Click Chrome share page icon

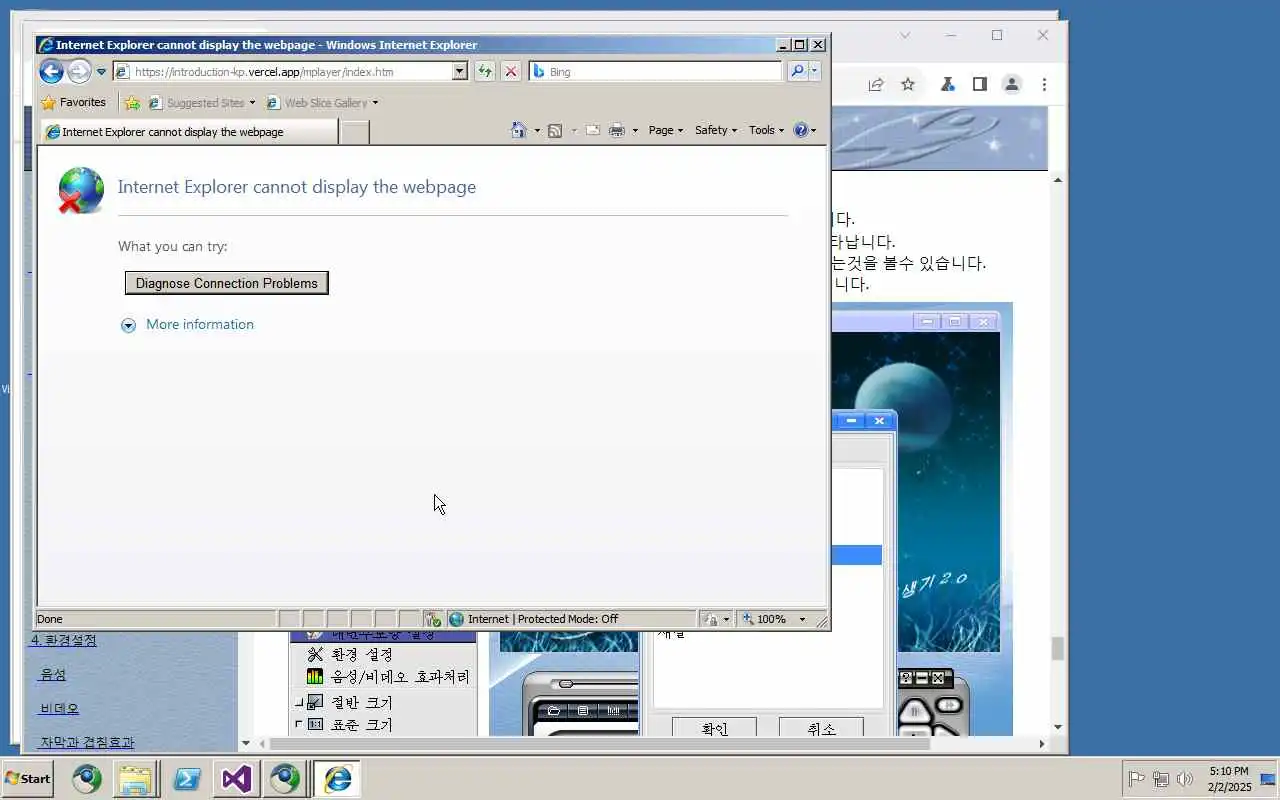[876, 85]
